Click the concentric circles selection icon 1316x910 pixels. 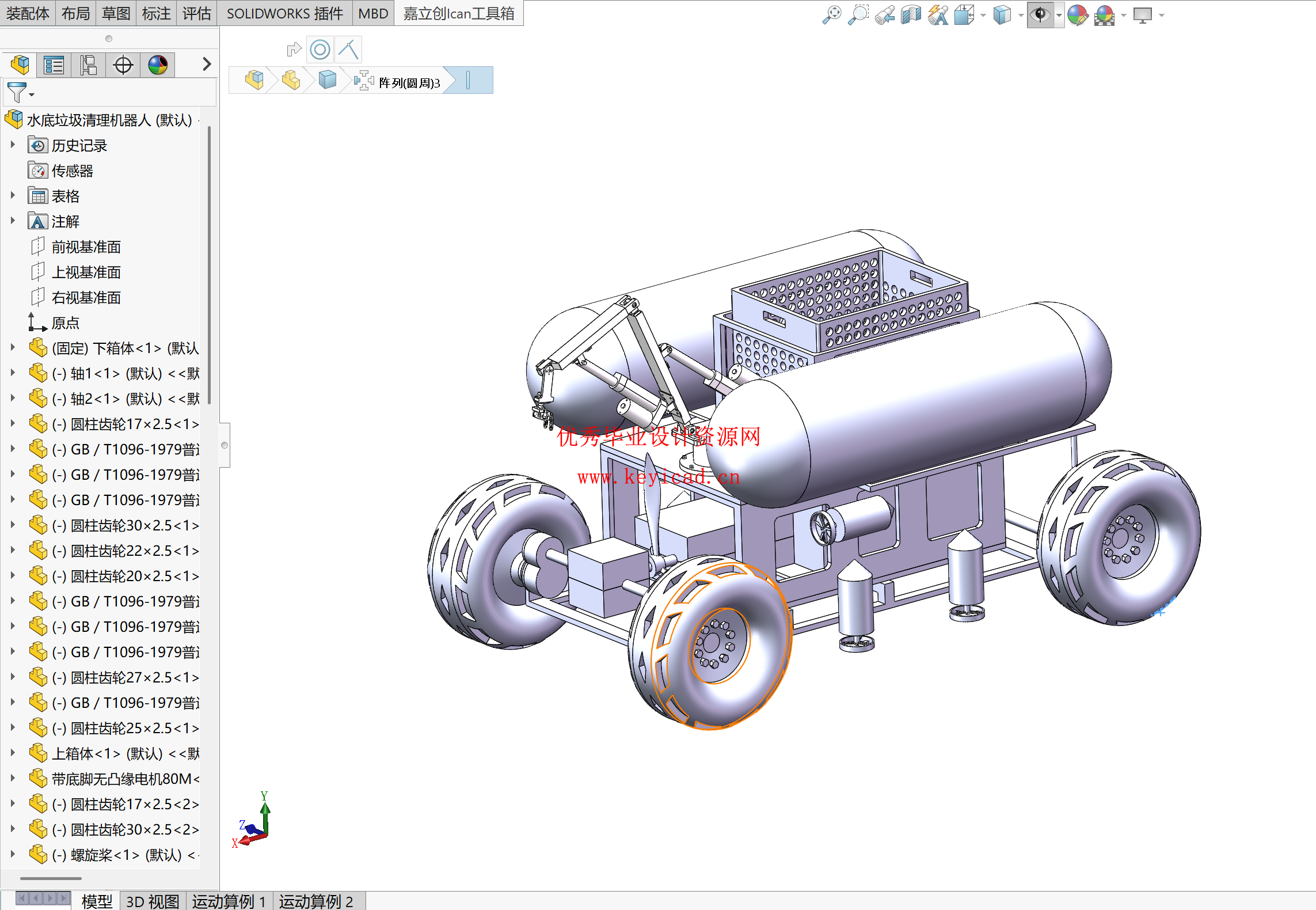pos(320,50)
